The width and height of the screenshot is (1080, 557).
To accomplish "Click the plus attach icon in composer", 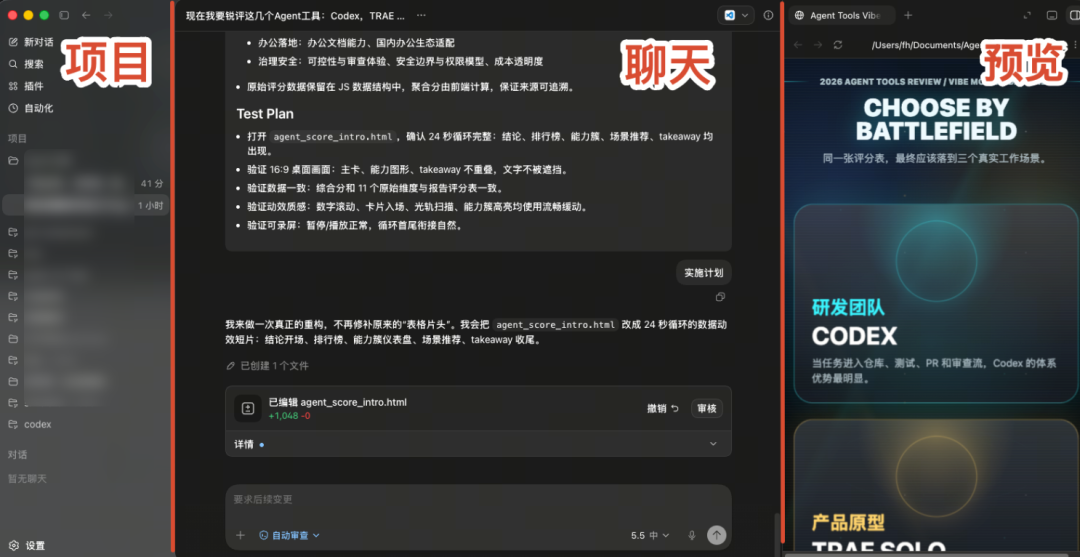I will click(x=240, y=535).
